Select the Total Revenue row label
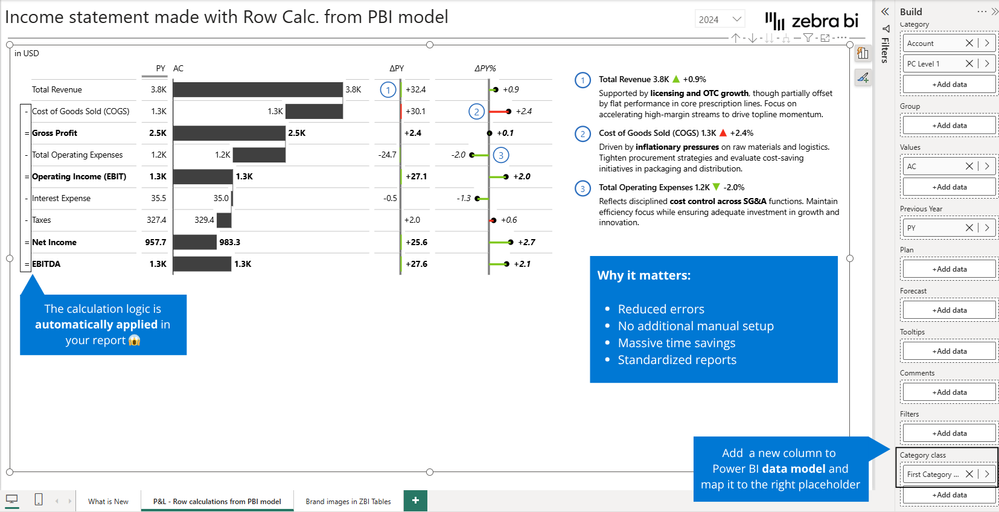The image size is (999, 512). (57, 90)
